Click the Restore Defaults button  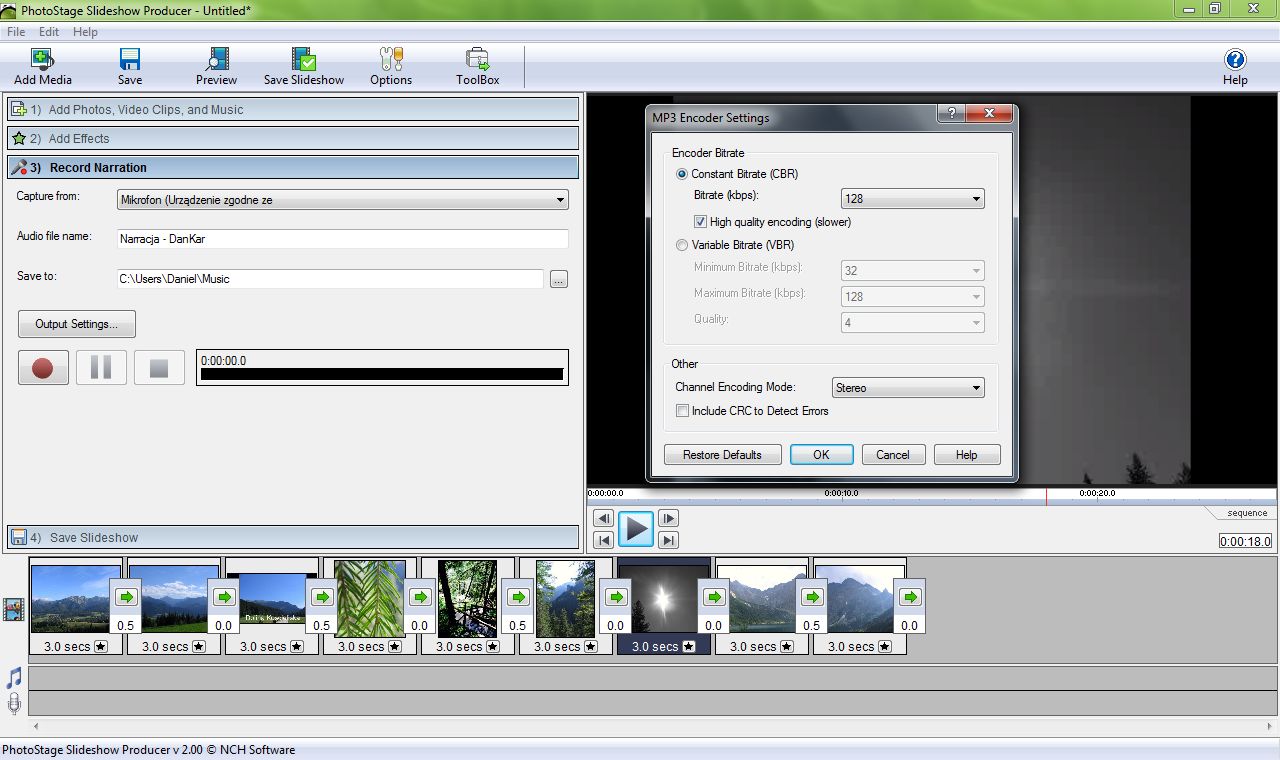722,455
